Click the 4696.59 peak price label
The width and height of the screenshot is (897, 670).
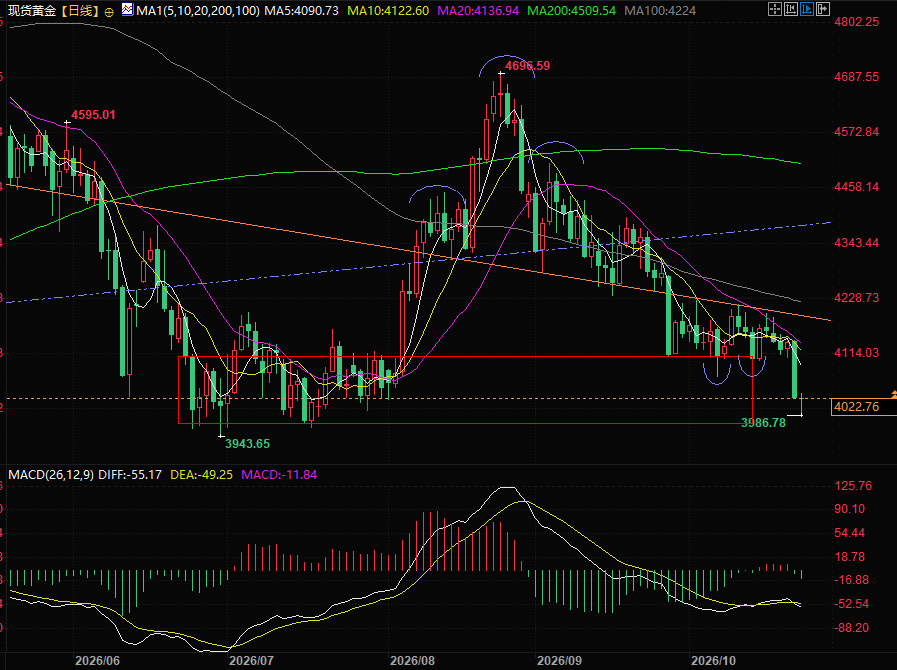coord(527,66)
